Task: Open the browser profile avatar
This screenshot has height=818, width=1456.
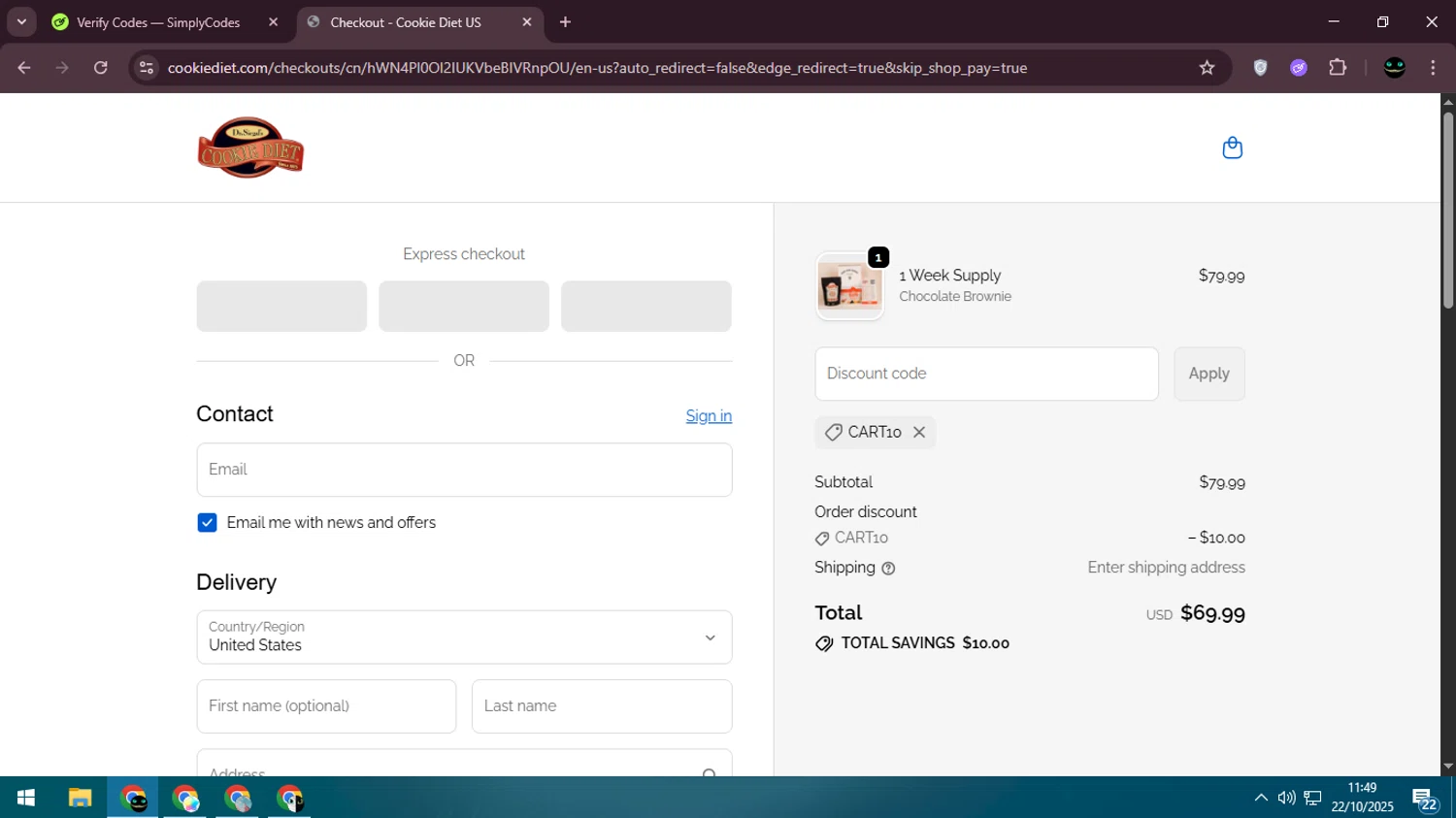Action: coord(1395,68)
